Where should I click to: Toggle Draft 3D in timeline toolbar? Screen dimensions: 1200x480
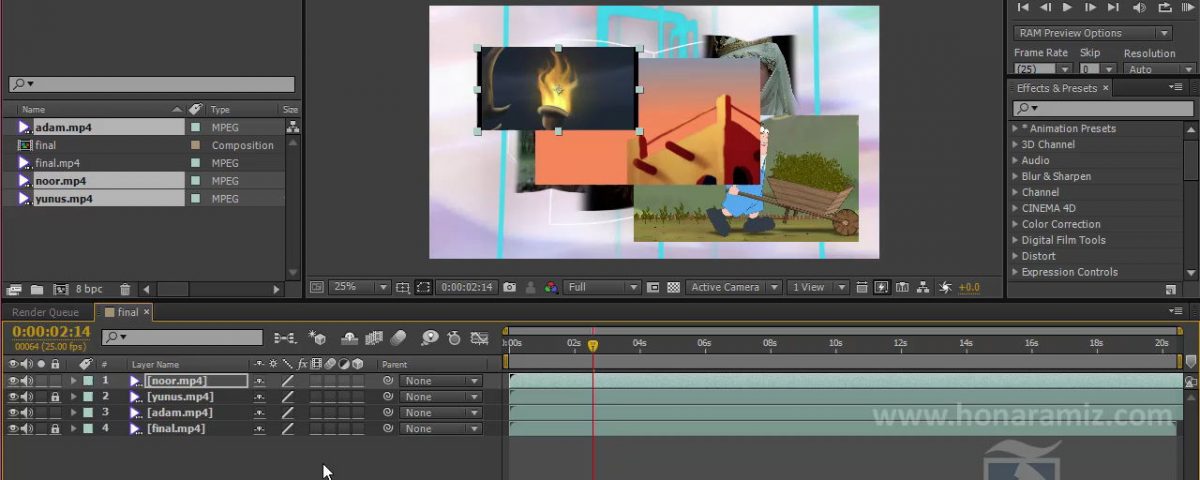pyautogui.click(x=318, y=338)
